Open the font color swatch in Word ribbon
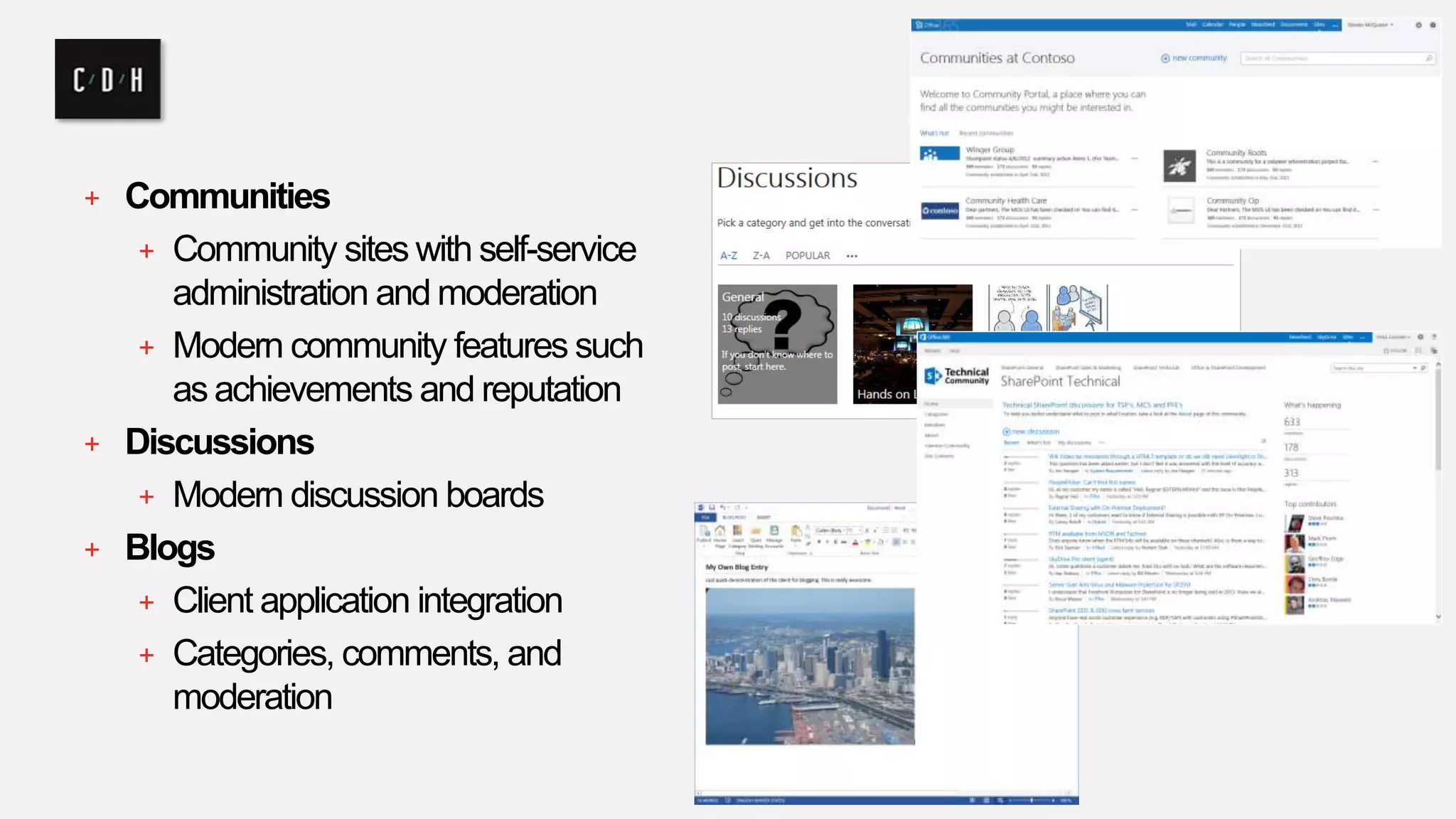 point(856,542)
